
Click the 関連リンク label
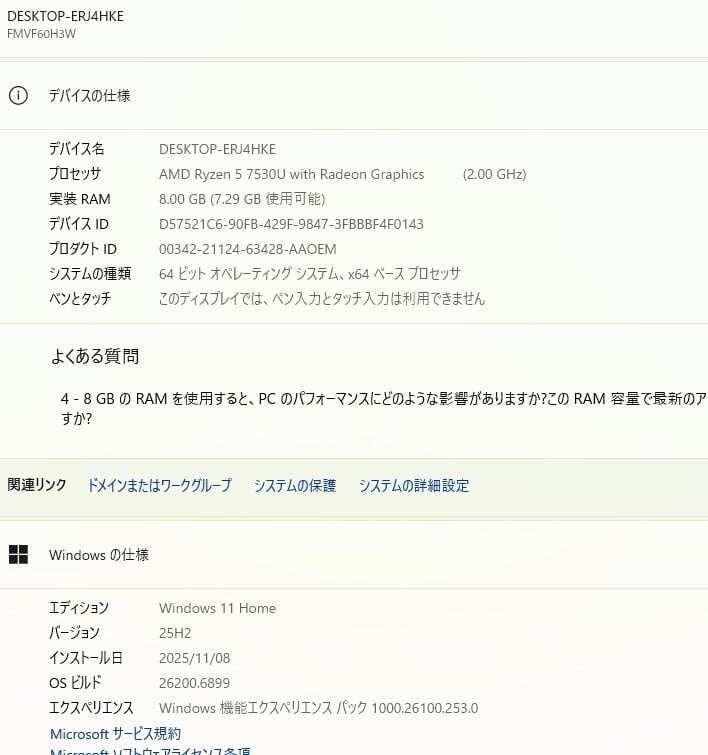pos(37,485)
